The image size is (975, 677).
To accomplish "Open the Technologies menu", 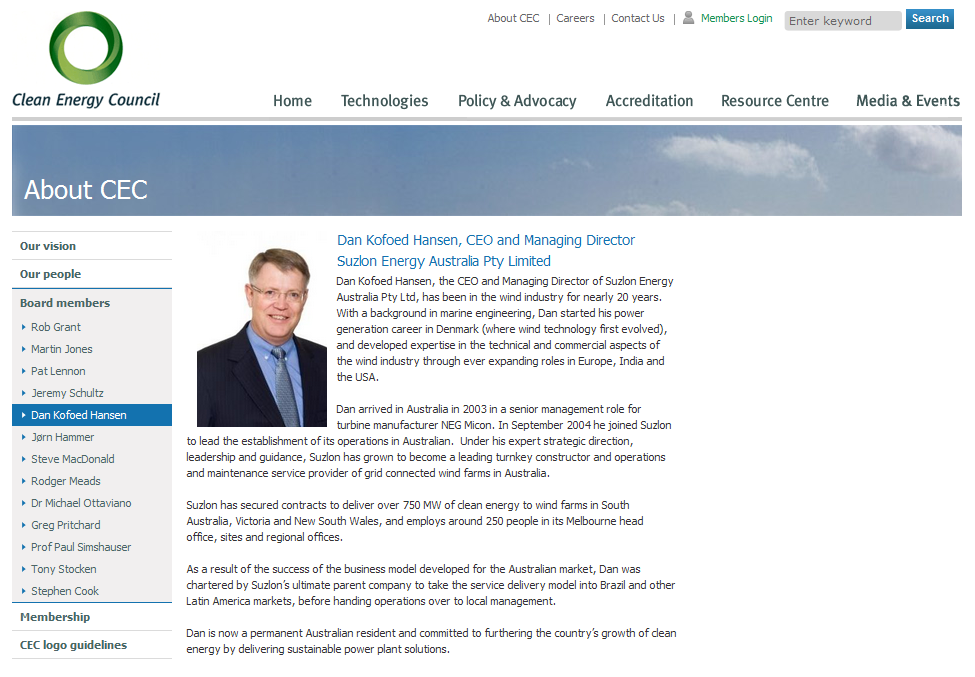I will [384, 101].
